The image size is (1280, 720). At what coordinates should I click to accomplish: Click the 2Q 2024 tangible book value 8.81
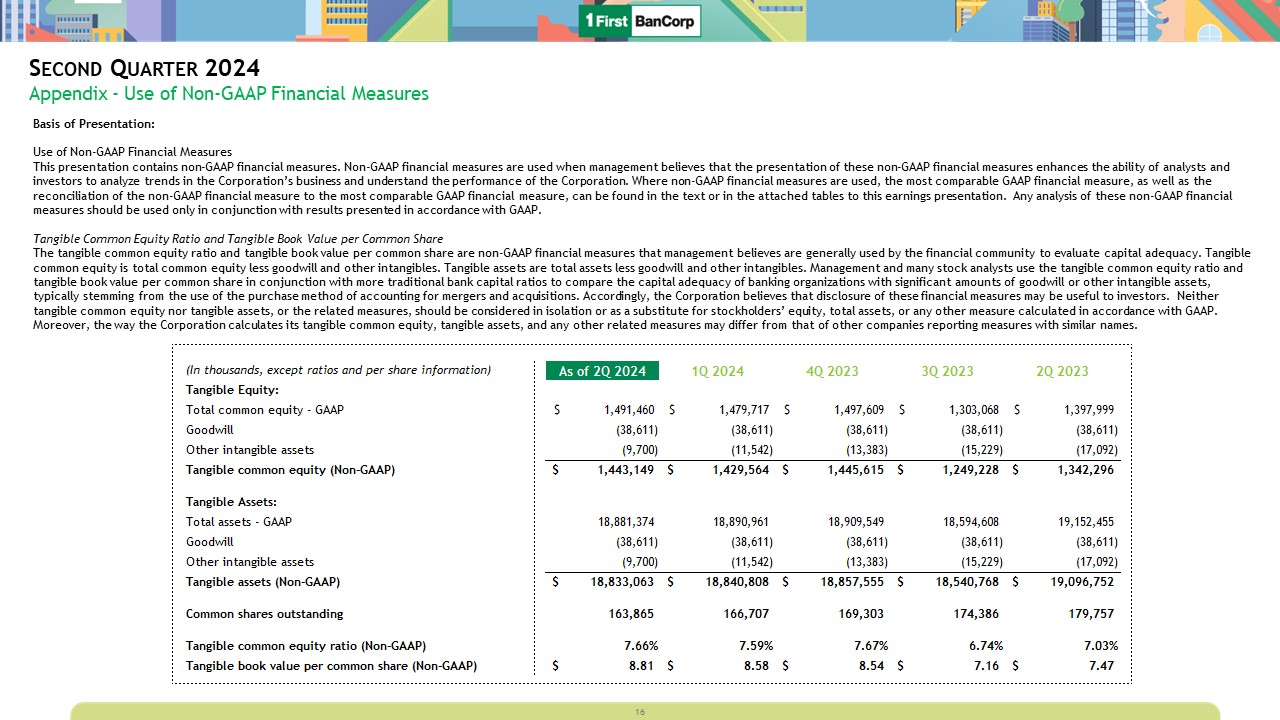[641, 666]
